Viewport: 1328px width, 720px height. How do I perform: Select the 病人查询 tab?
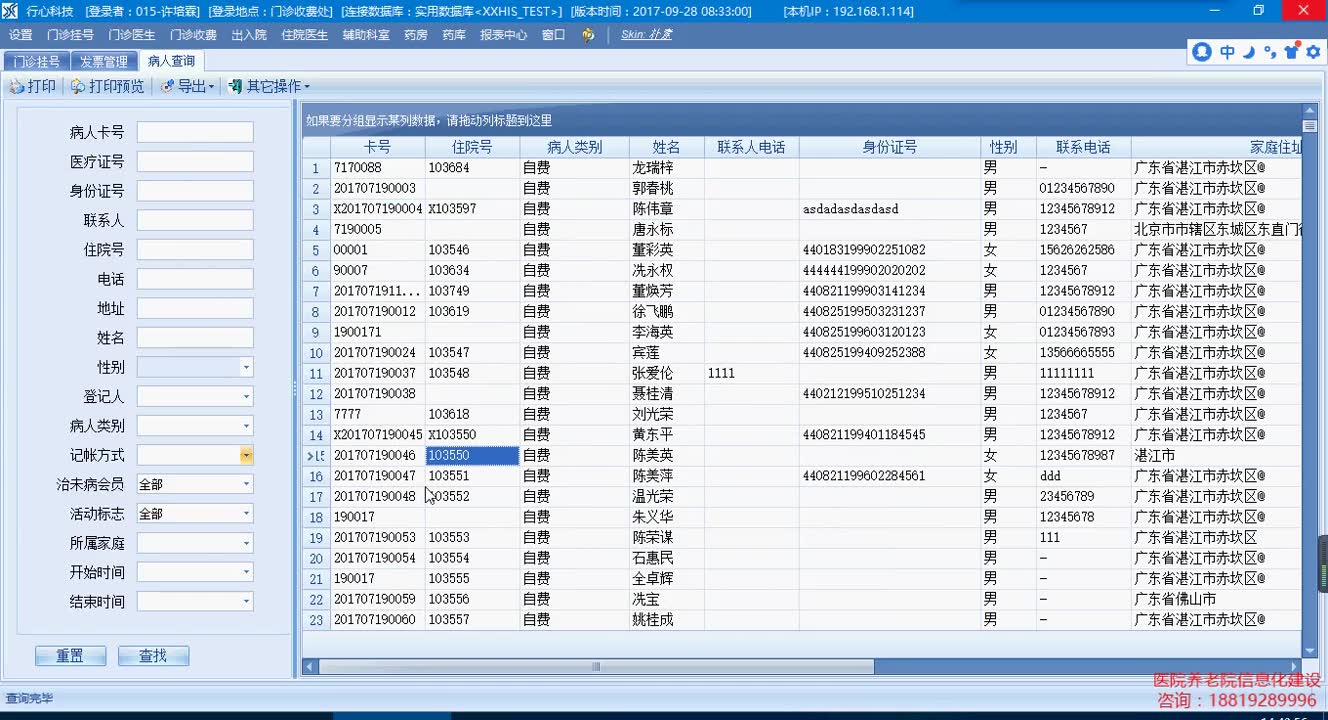(171, 61)
